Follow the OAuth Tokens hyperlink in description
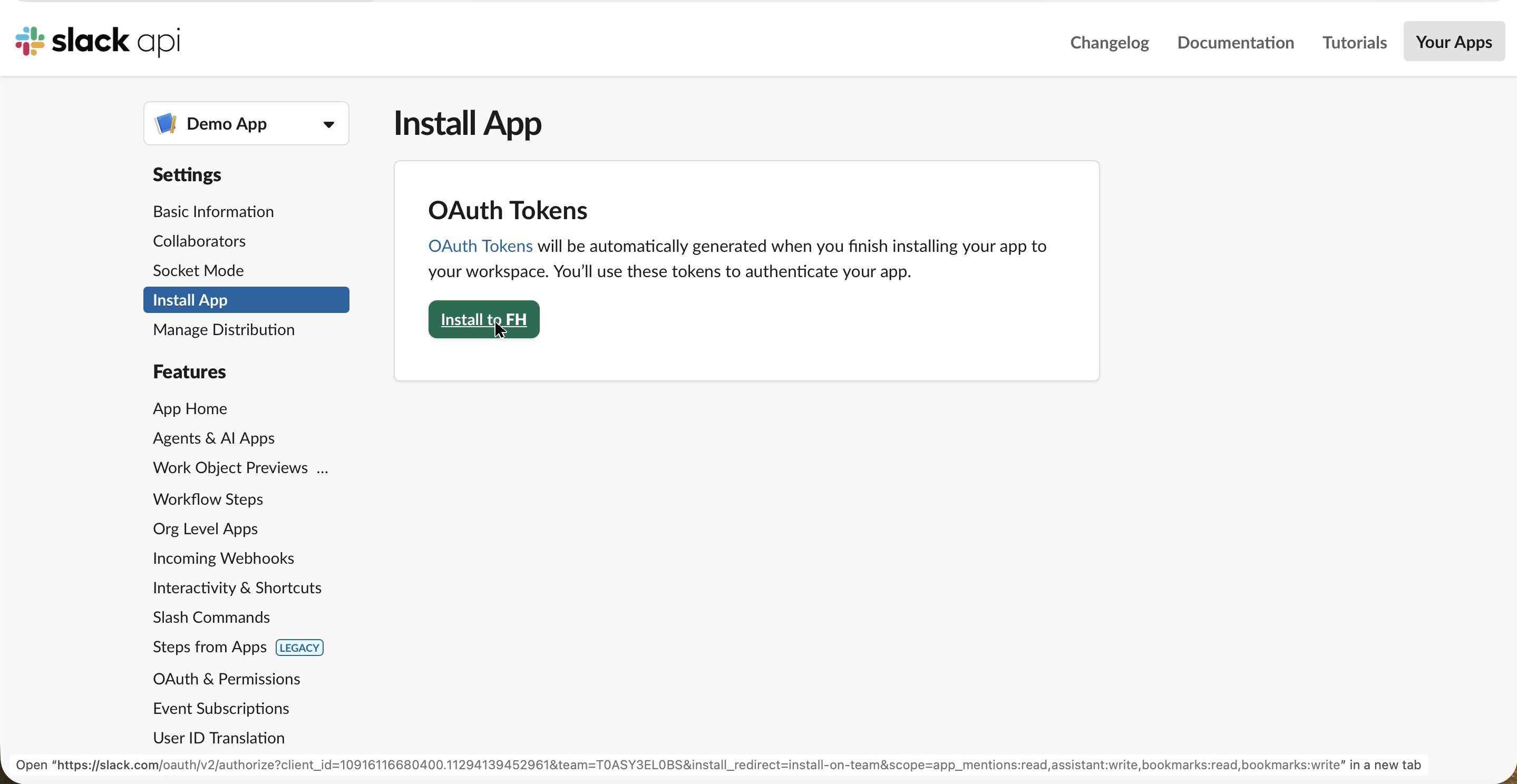 point(480,246)
